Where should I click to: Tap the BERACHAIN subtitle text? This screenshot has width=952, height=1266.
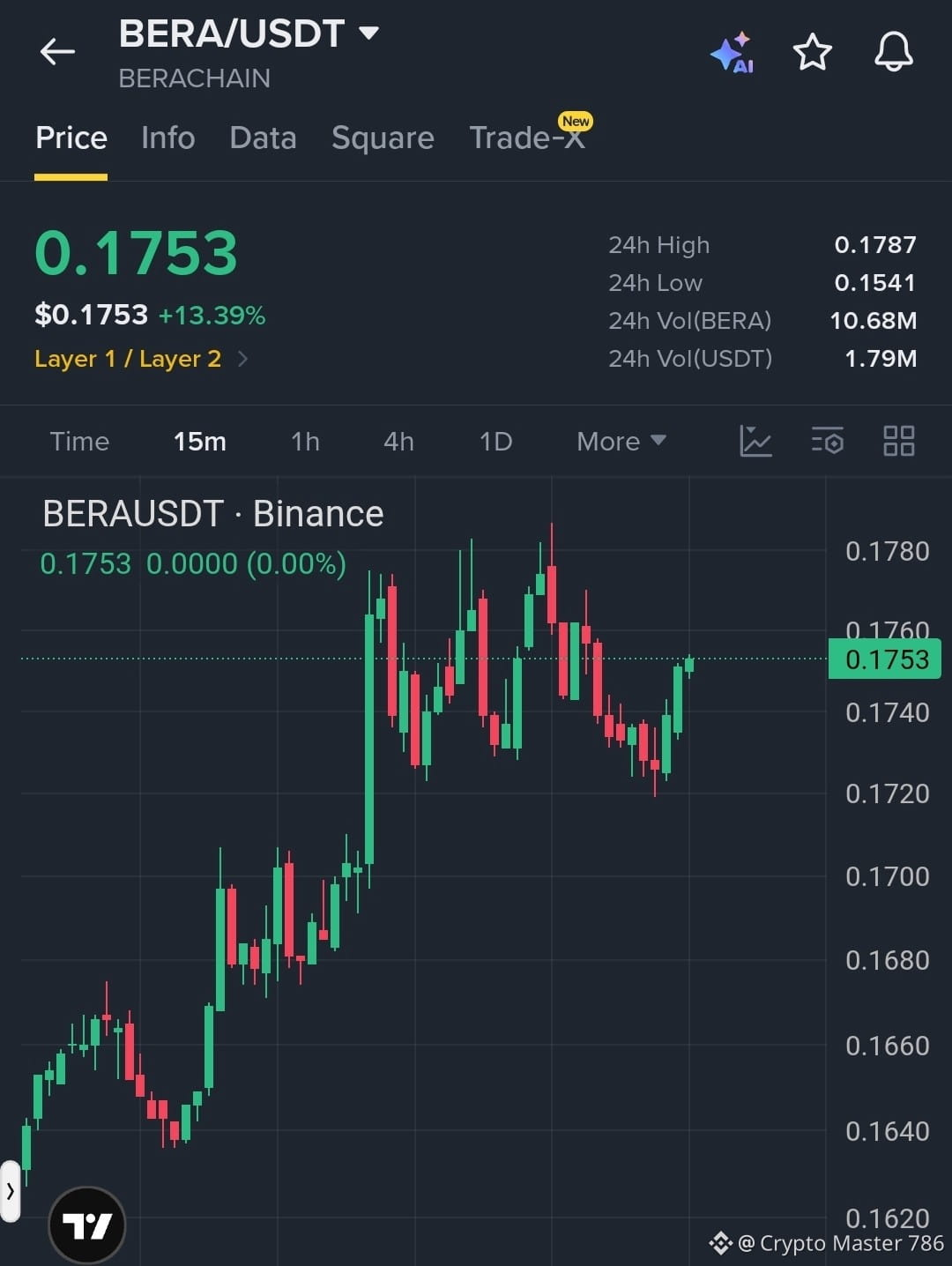pos(194,78)
